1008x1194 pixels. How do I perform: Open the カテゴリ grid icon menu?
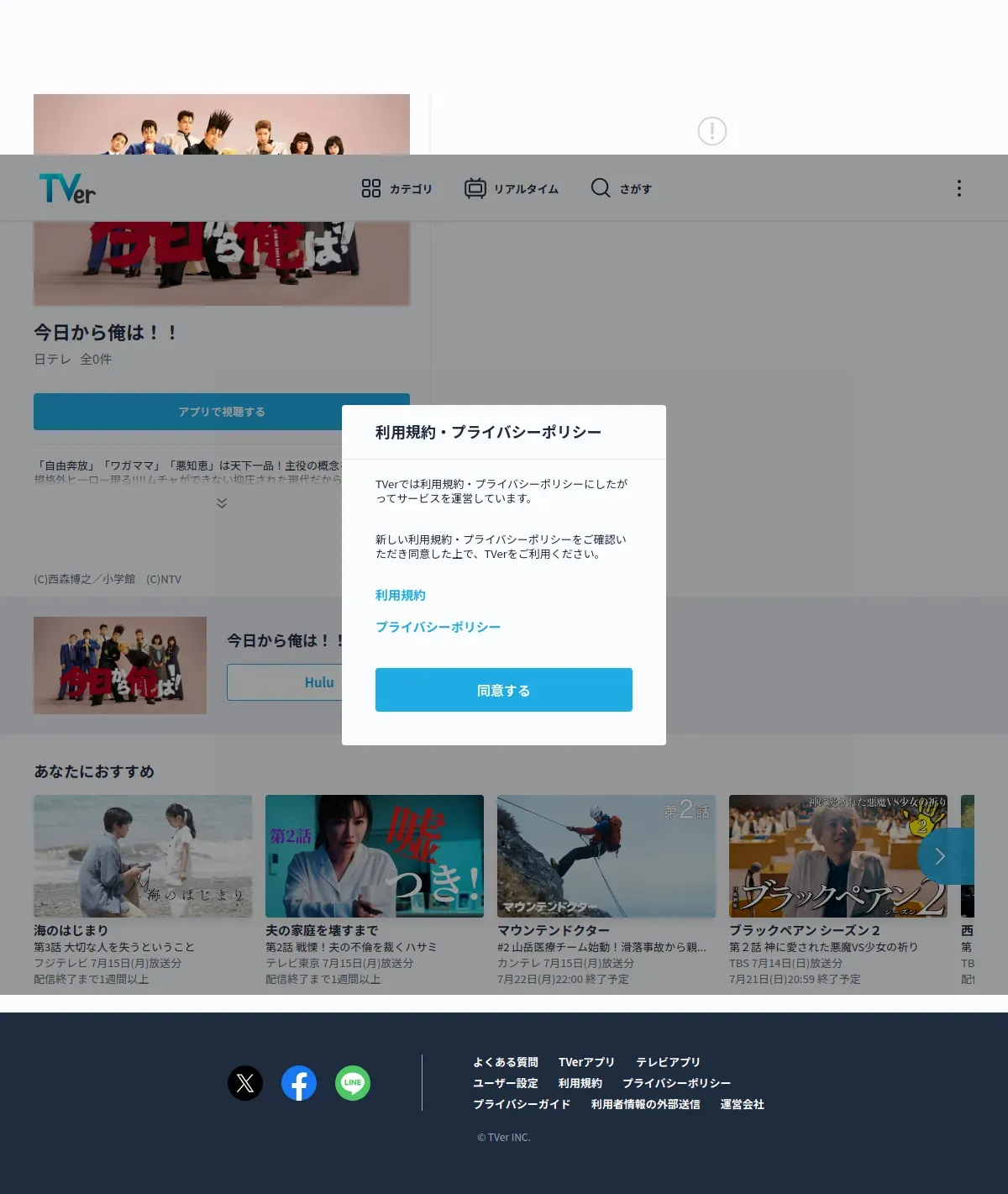tap(371, 188)
